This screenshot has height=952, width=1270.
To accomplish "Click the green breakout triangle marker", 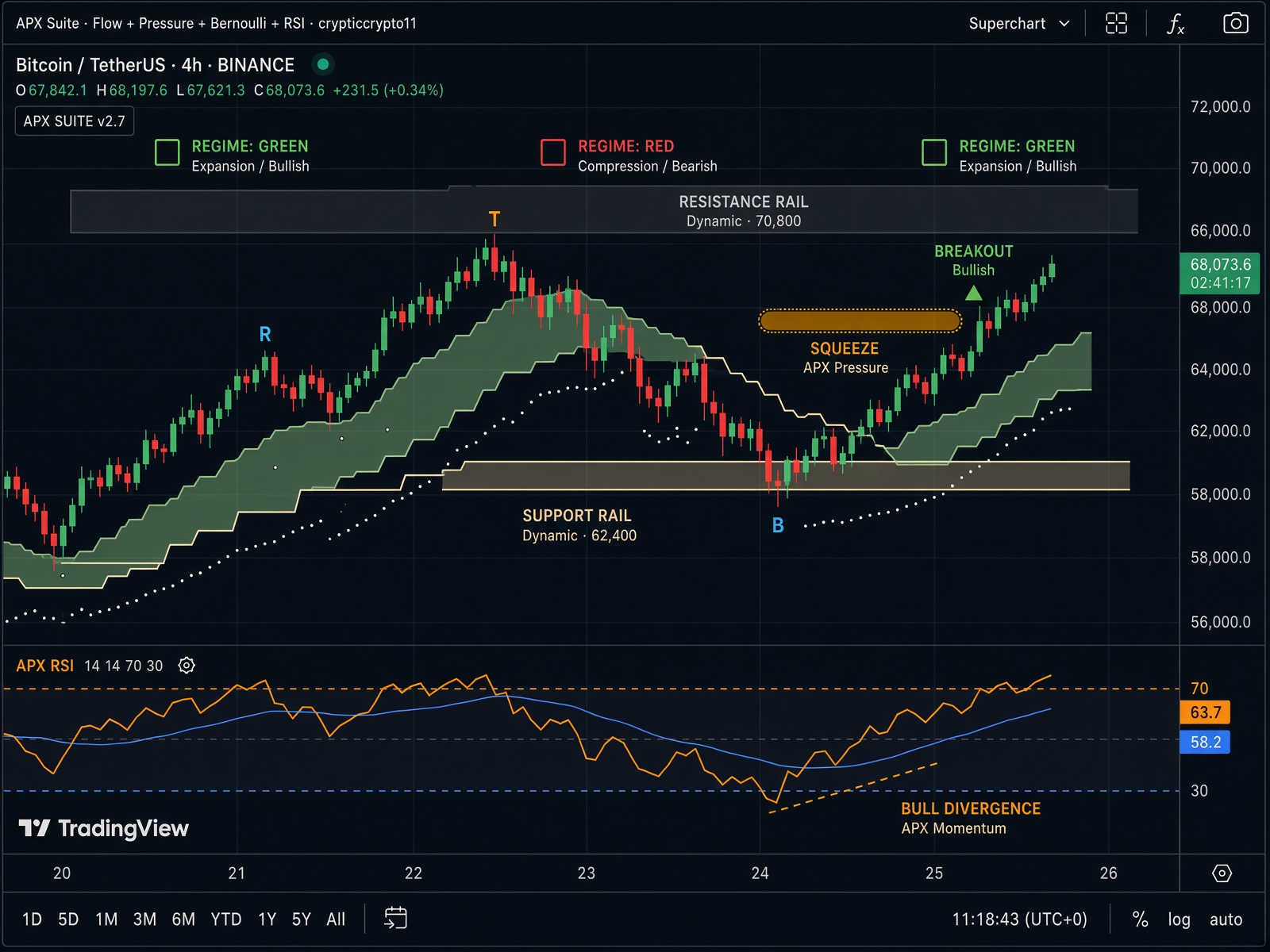I will (974, 293).
